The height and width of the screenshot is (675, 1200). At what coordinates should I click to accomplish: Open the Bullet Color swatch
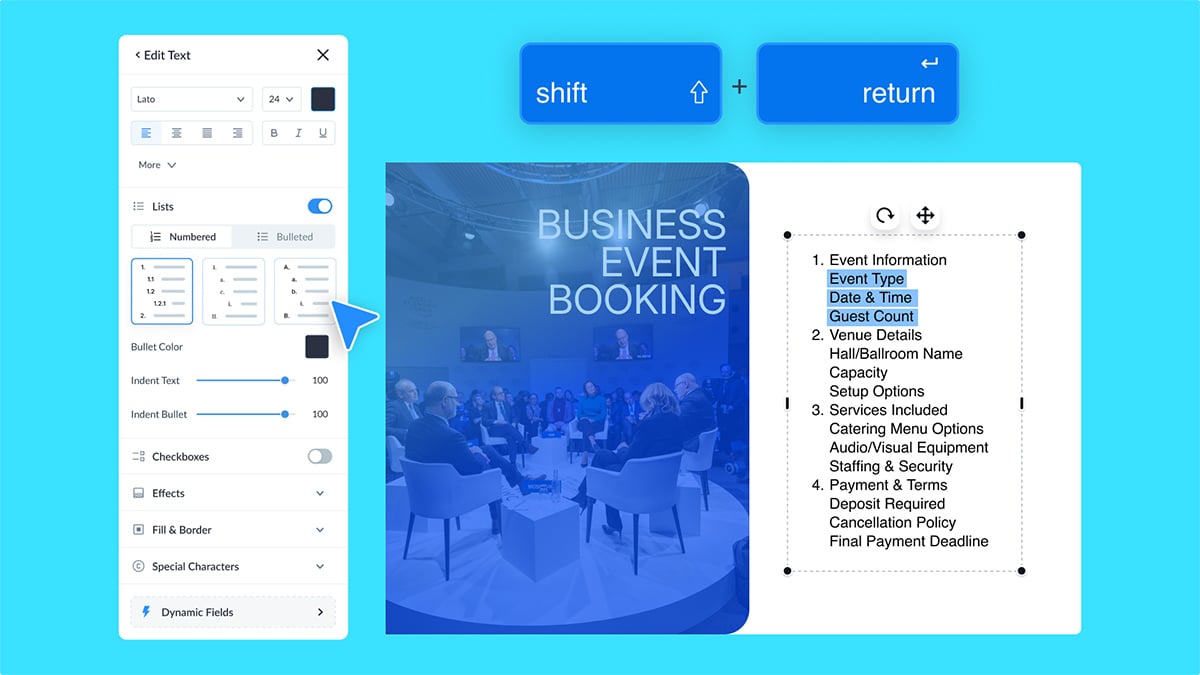coord(317,347)
